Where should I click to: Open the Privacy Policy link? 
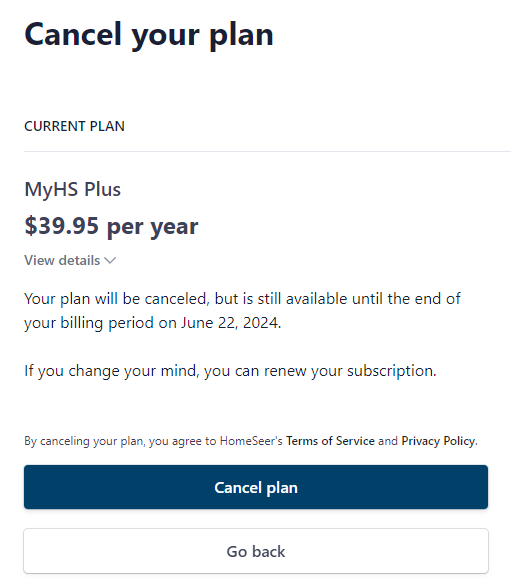[438, 441]
